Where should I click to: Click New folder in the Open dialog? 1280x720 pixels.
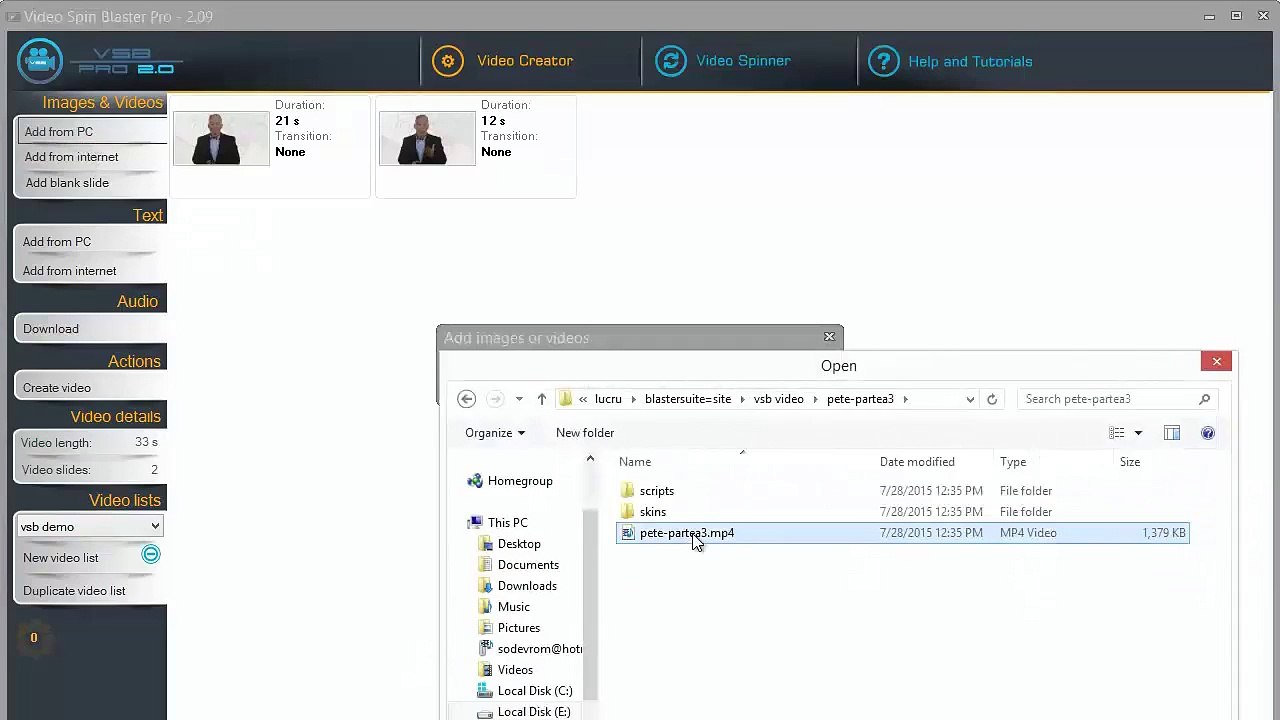(x=585, y=433)
